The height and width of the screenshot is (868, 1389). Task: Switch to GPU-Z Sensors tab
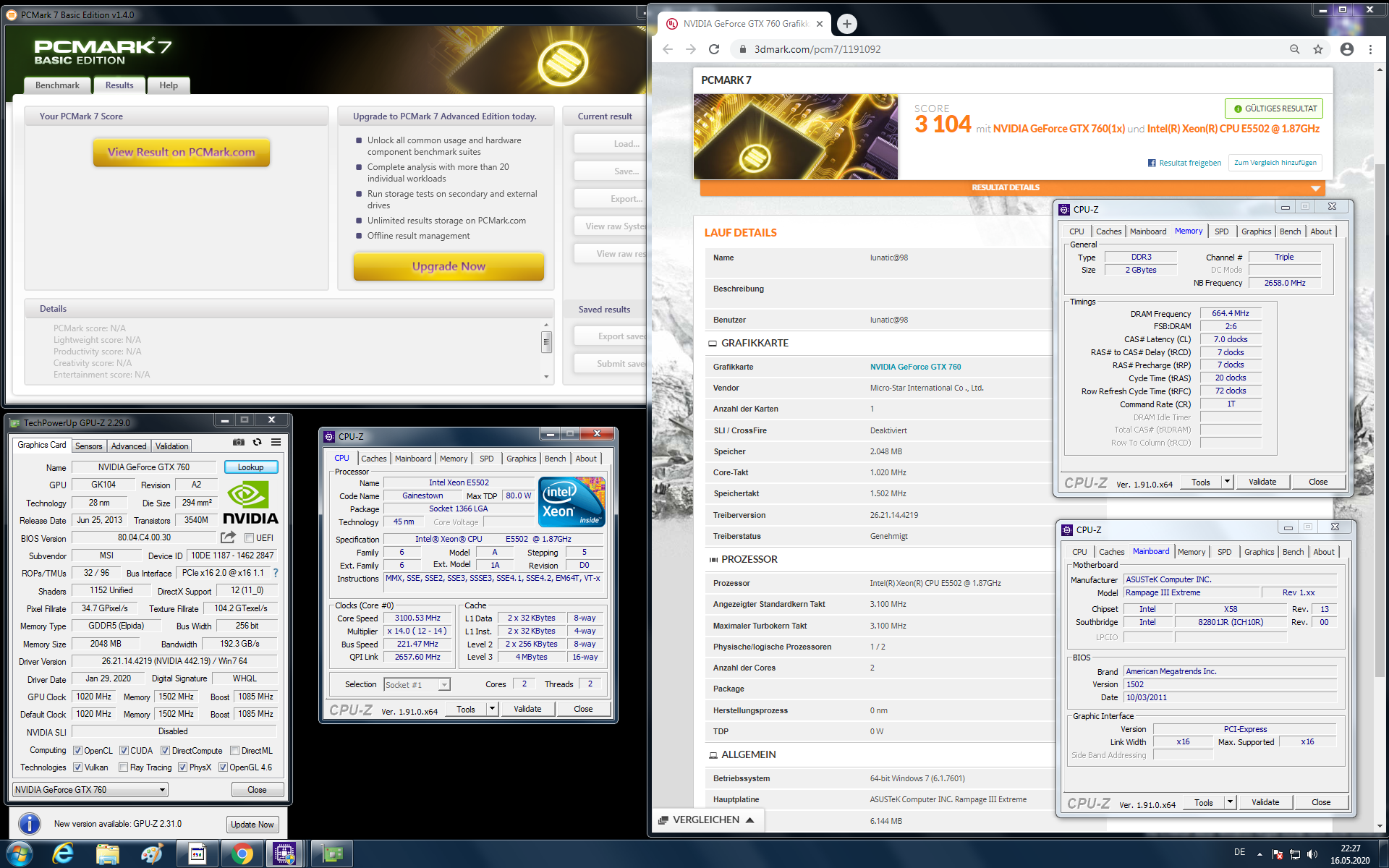[x=88, y=446]
